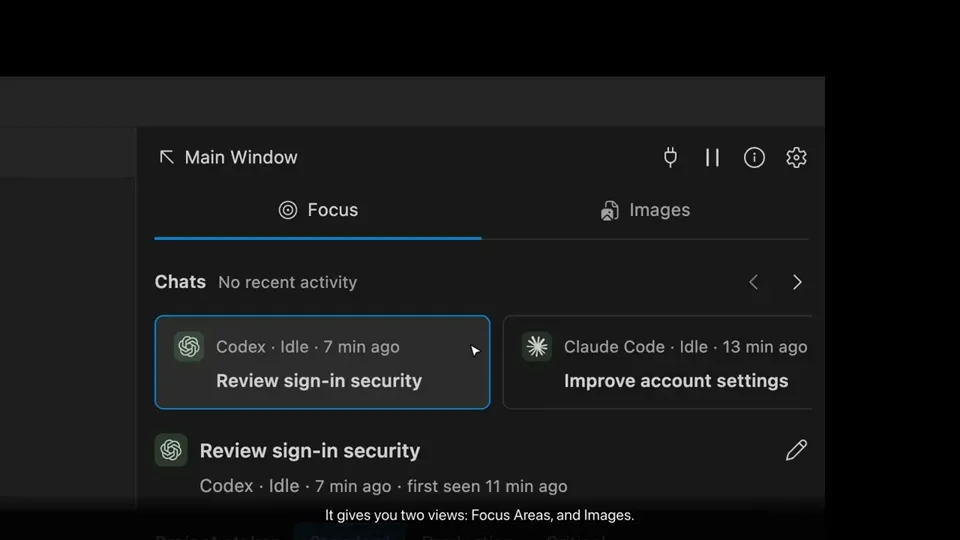Switch to the Focus tab
The width and height of the screenshot is (960, 540).
click(x=318, y=210)
